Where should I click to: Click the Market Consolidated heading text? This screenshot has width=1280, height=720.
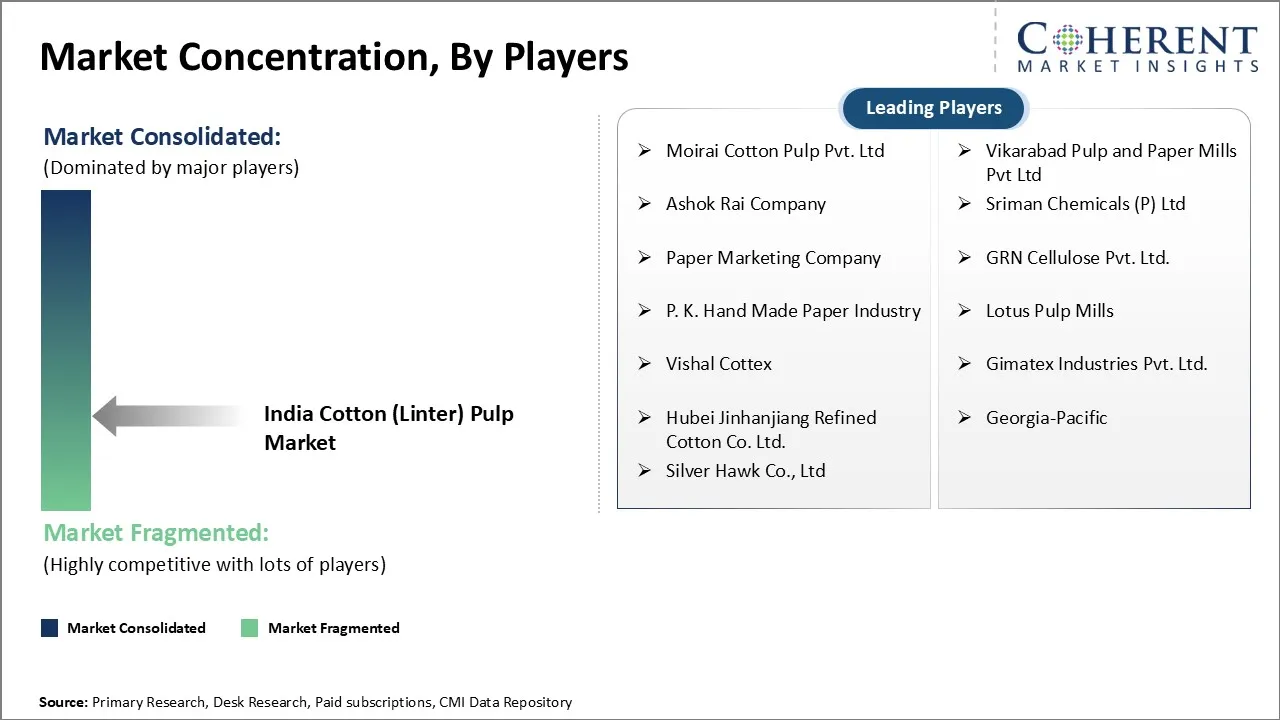(162, 137)
